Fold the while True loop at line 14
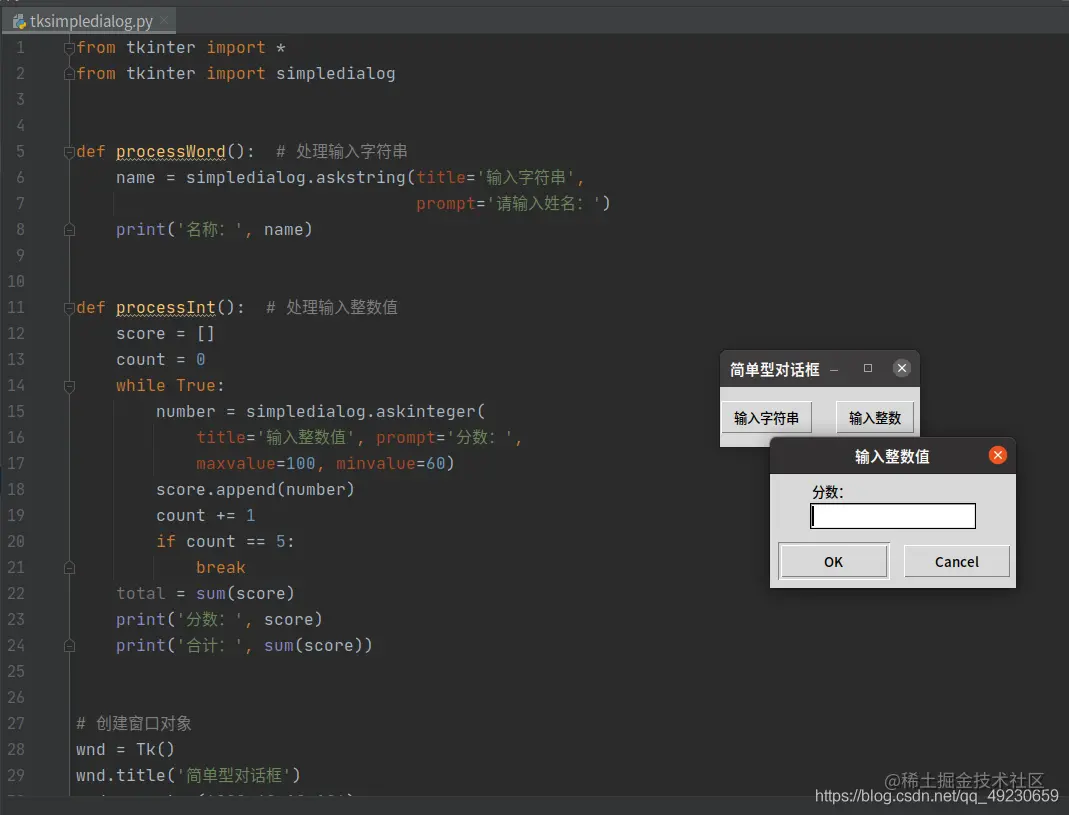The image size is (1069, 815). coord(69,386)
